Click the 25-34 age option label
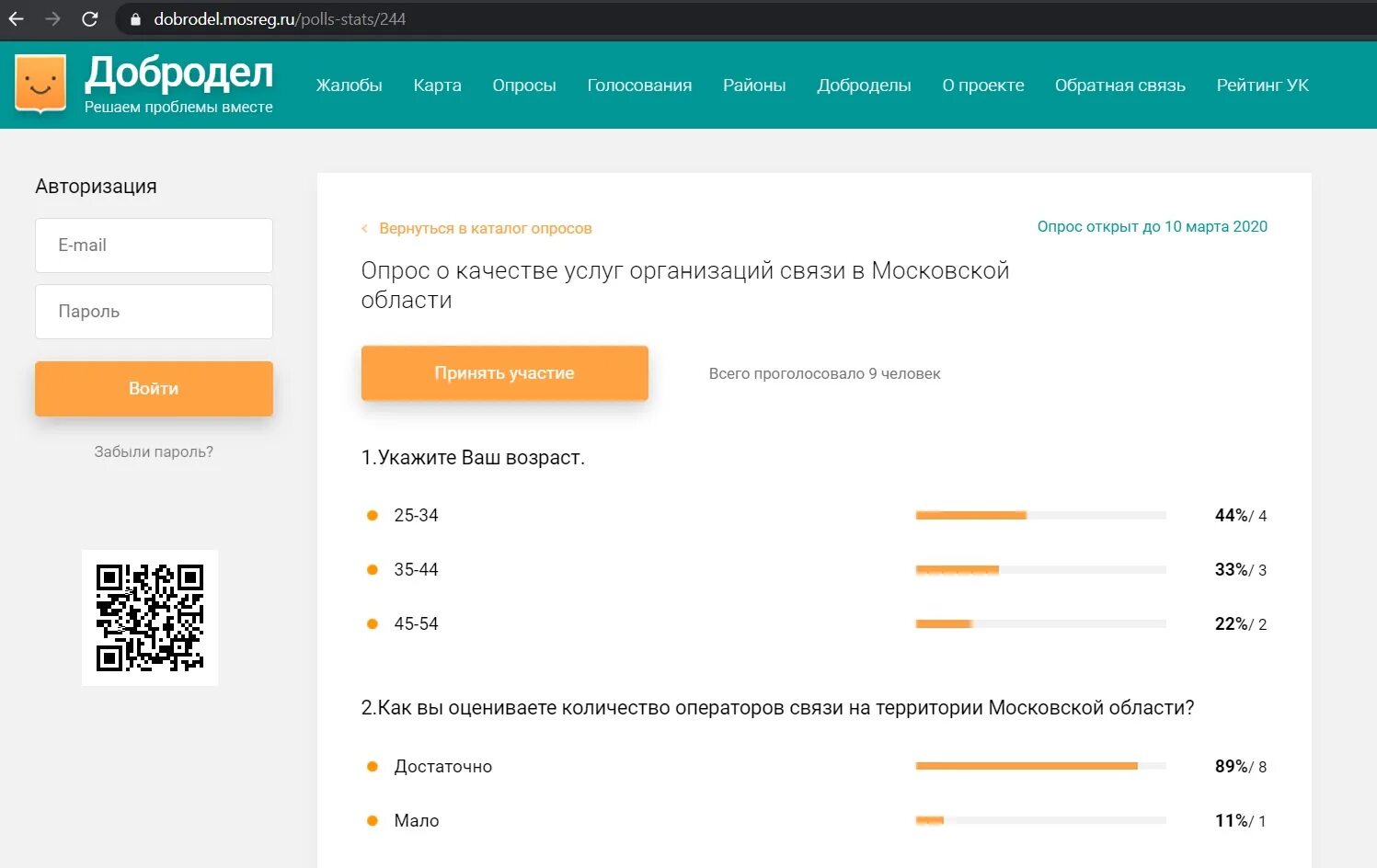Image resolution: width=1377 pixels, height=868 pixels. [x=416, y=515]
